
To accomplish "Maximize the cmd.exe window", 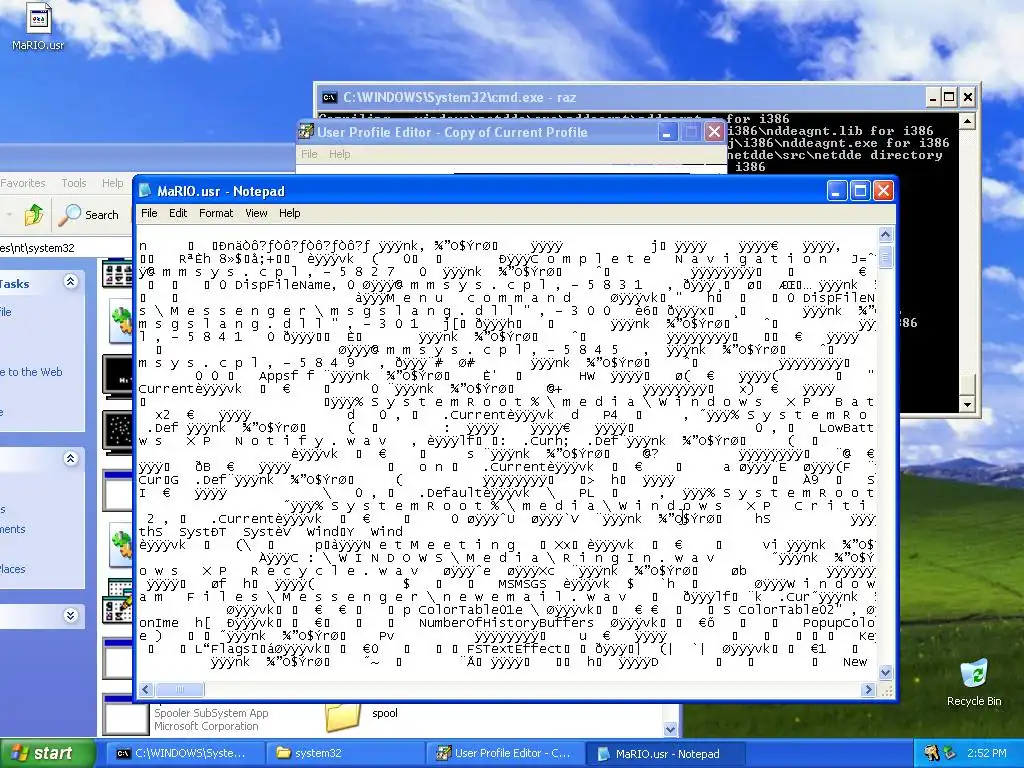I will click(x=950, y=98).
